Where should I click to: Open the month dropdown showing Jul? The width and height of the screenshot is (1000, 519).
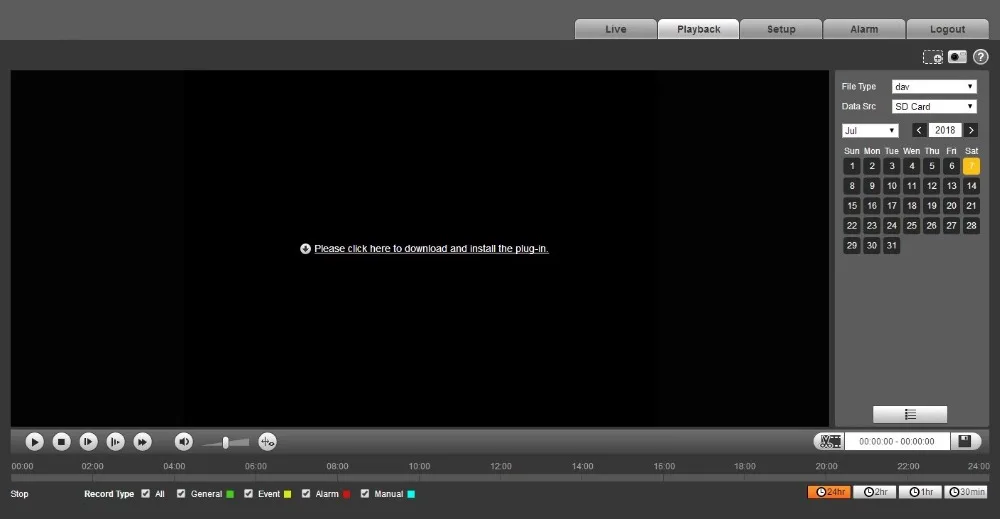(870, 131)
